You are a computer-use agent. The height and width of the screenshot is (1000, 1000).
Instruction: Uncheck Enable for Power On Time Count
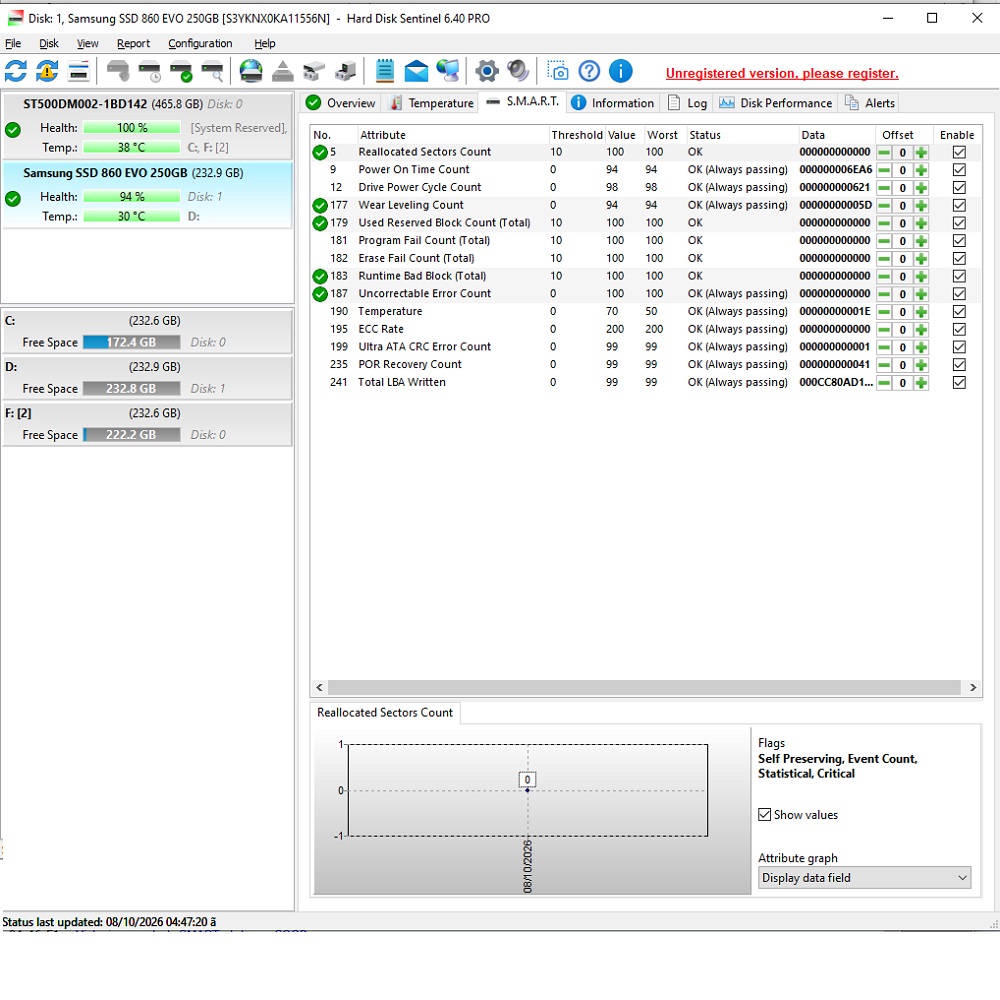point(959,170)
